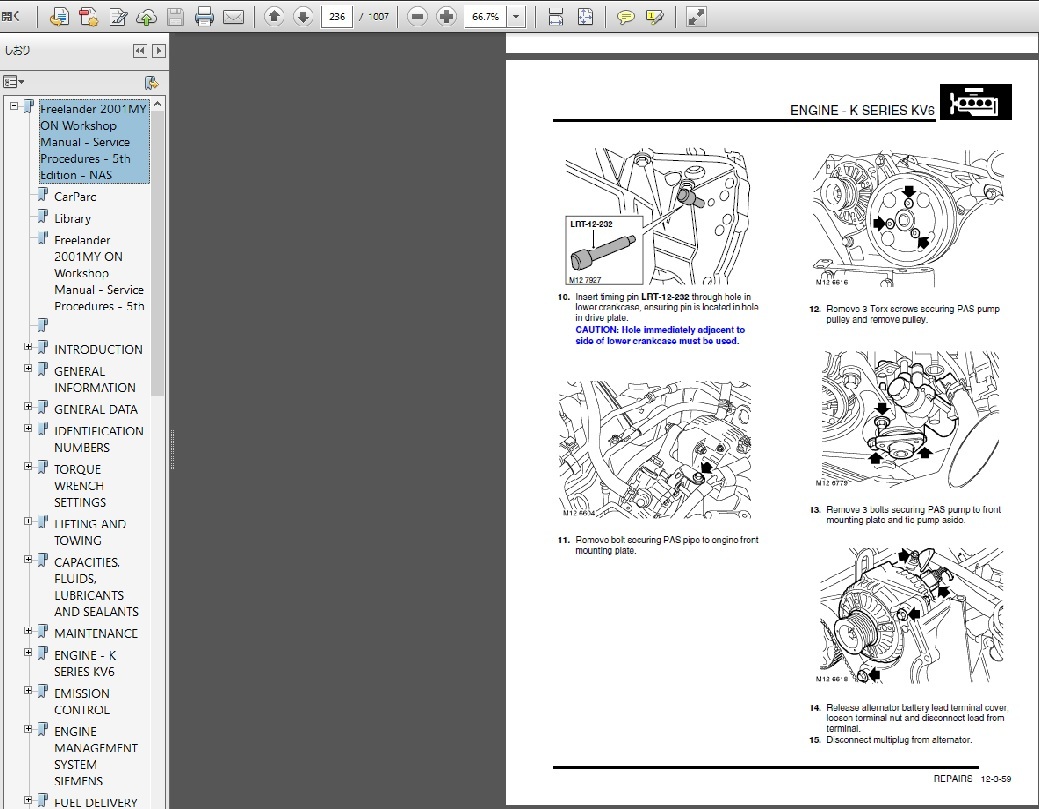Open the bookmarks options menu
This screenshot has height=809, width=1039.
click(13, 82)
